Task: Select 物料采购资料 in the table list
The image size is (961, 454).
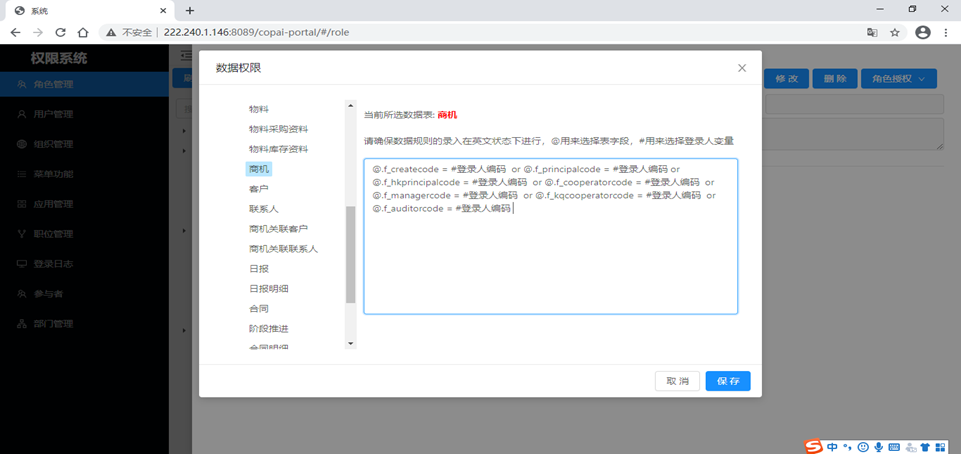Action: point(278,129)
